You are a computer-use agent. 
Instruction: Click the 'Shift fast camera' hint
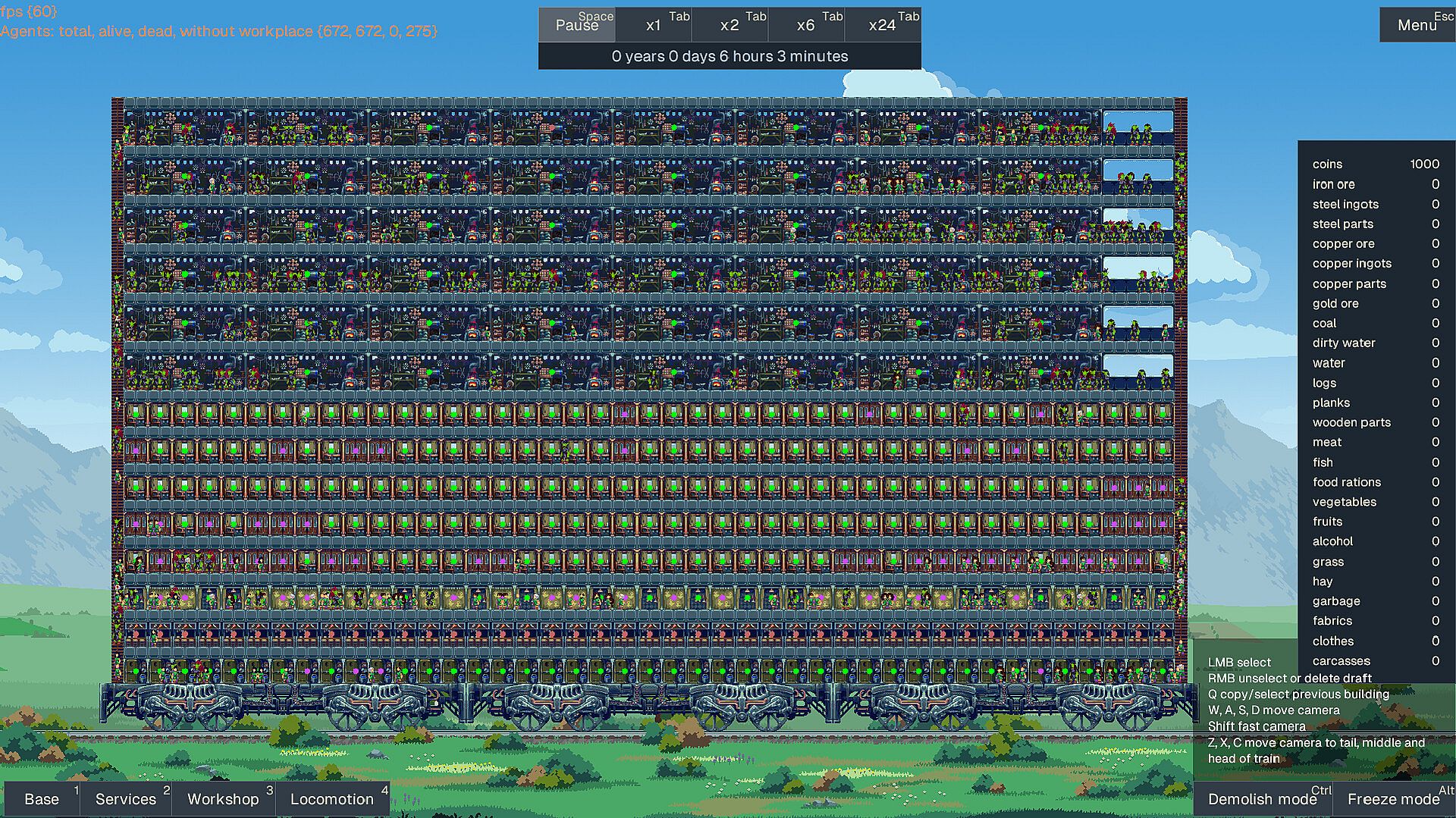pyautogui.click(x=1257, y=726)
